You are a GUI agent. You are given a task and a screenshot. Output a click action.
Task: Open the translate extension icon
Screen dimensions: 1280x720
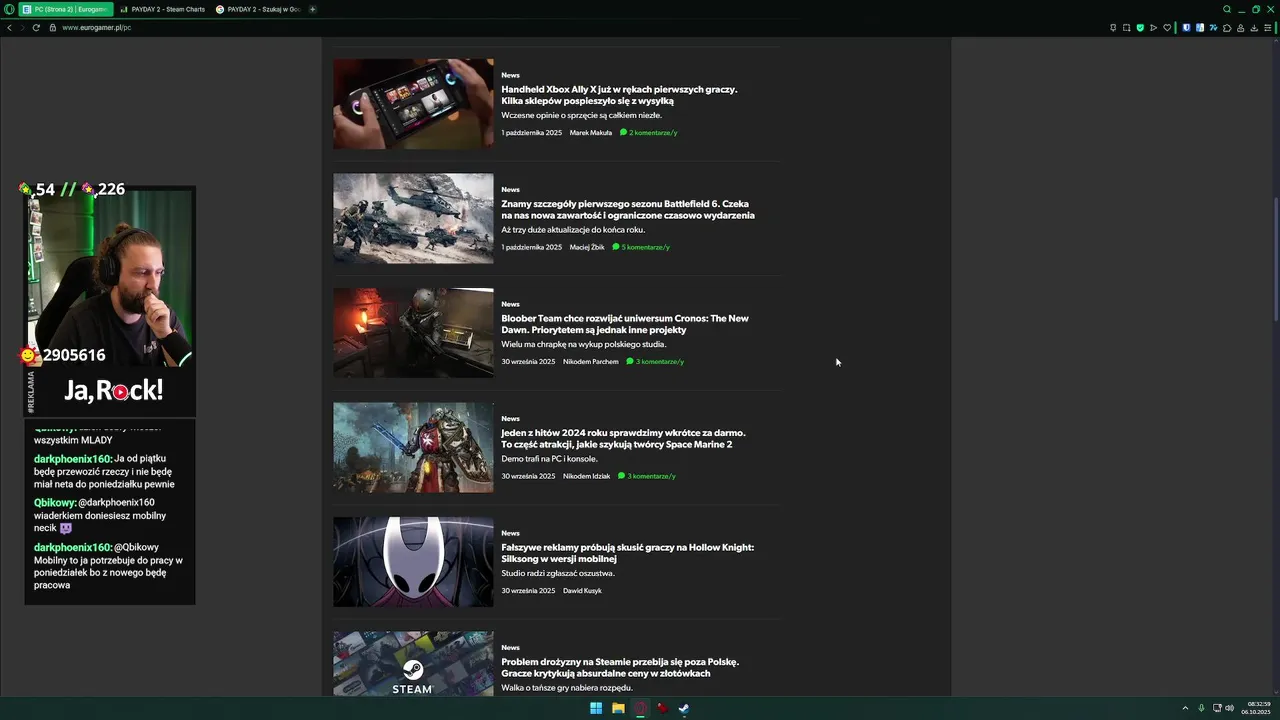click(1200, 27)
